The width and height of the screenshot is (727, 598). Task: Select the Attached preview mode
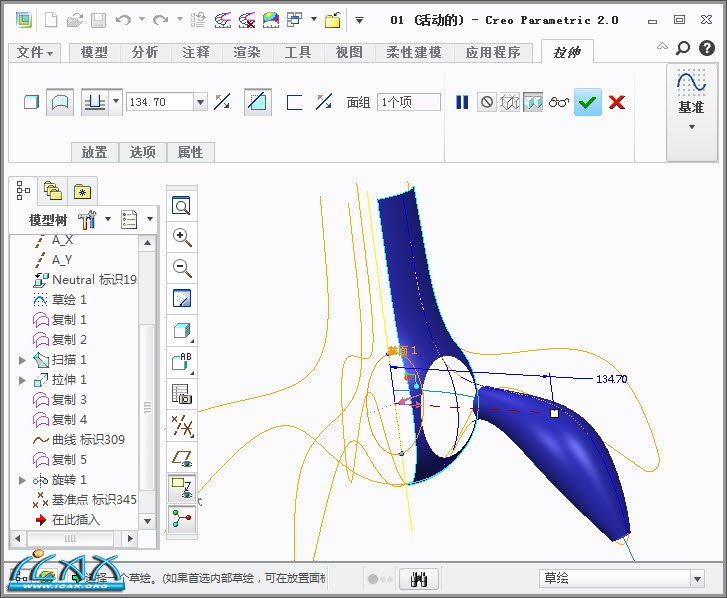tap(533, 102)
